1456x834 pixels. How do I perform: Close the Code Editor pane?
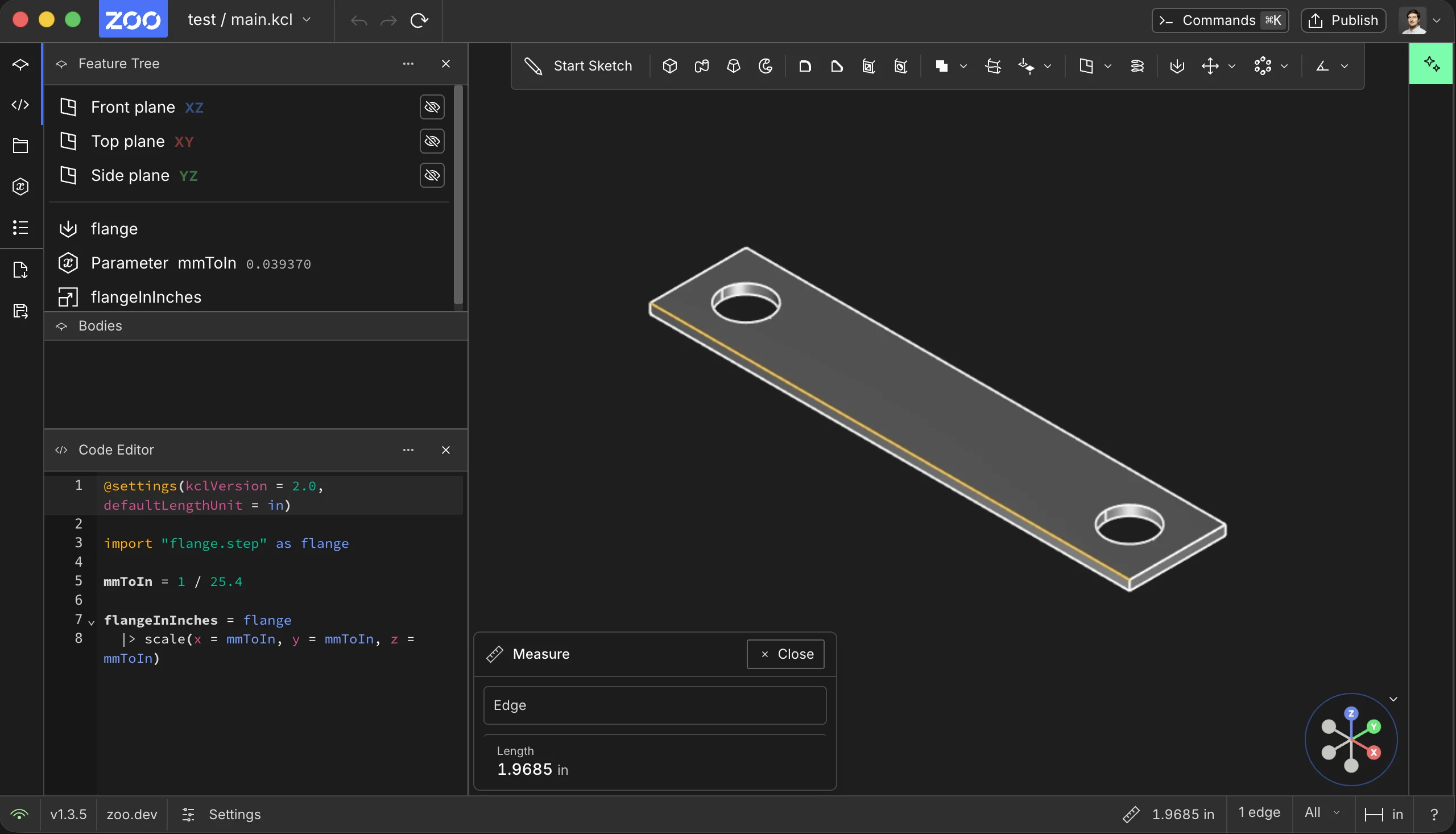446,450
